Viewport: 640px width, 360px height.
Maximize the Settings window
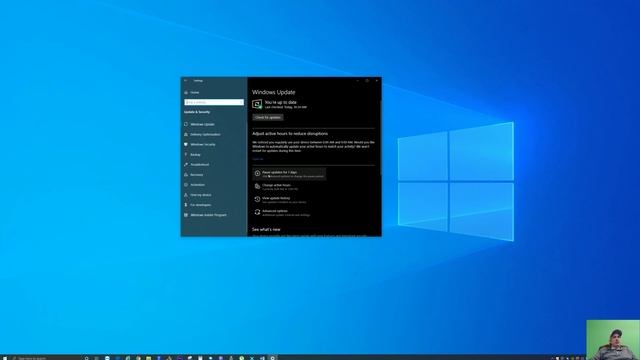click(367, 81)
